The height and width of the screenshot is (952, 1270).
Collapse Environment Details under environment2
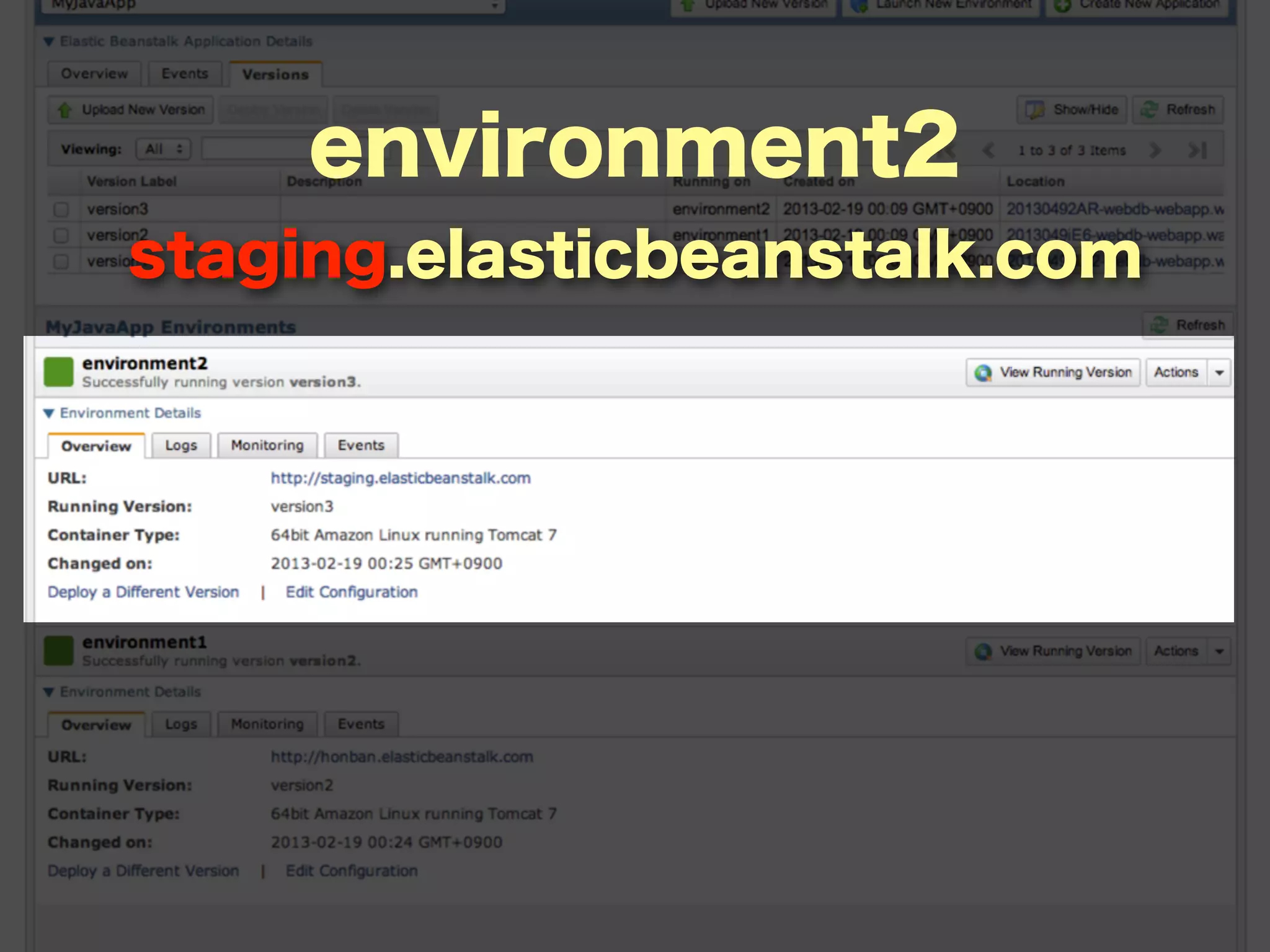pos(122,413)
